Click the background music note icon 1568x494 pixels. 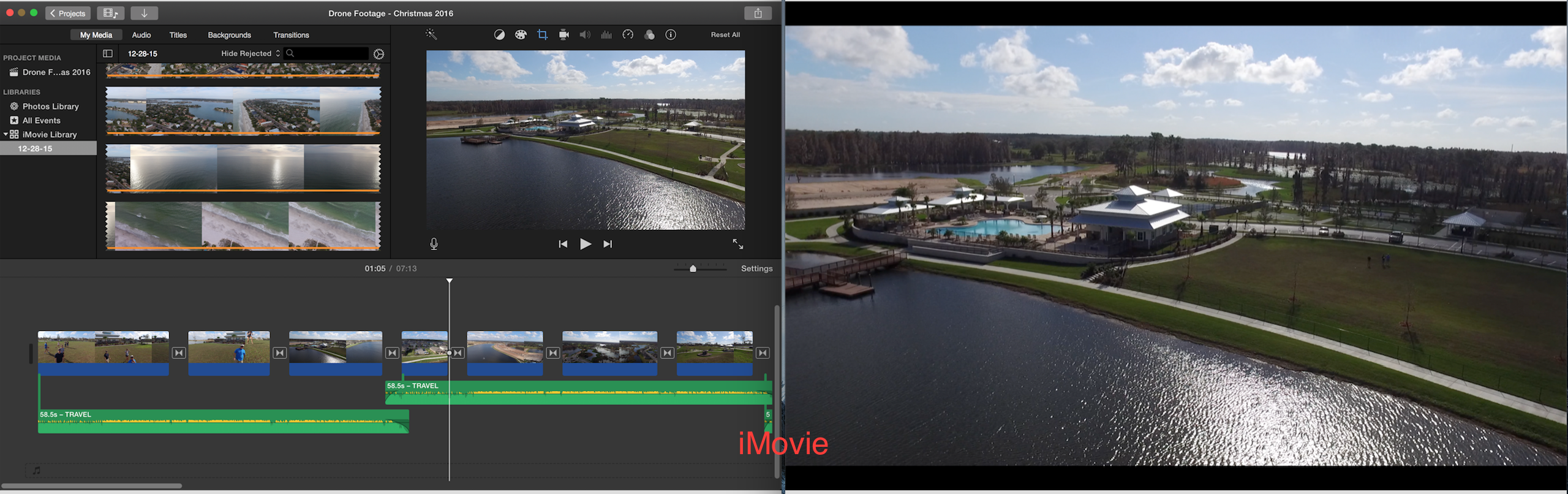(36, 470)
